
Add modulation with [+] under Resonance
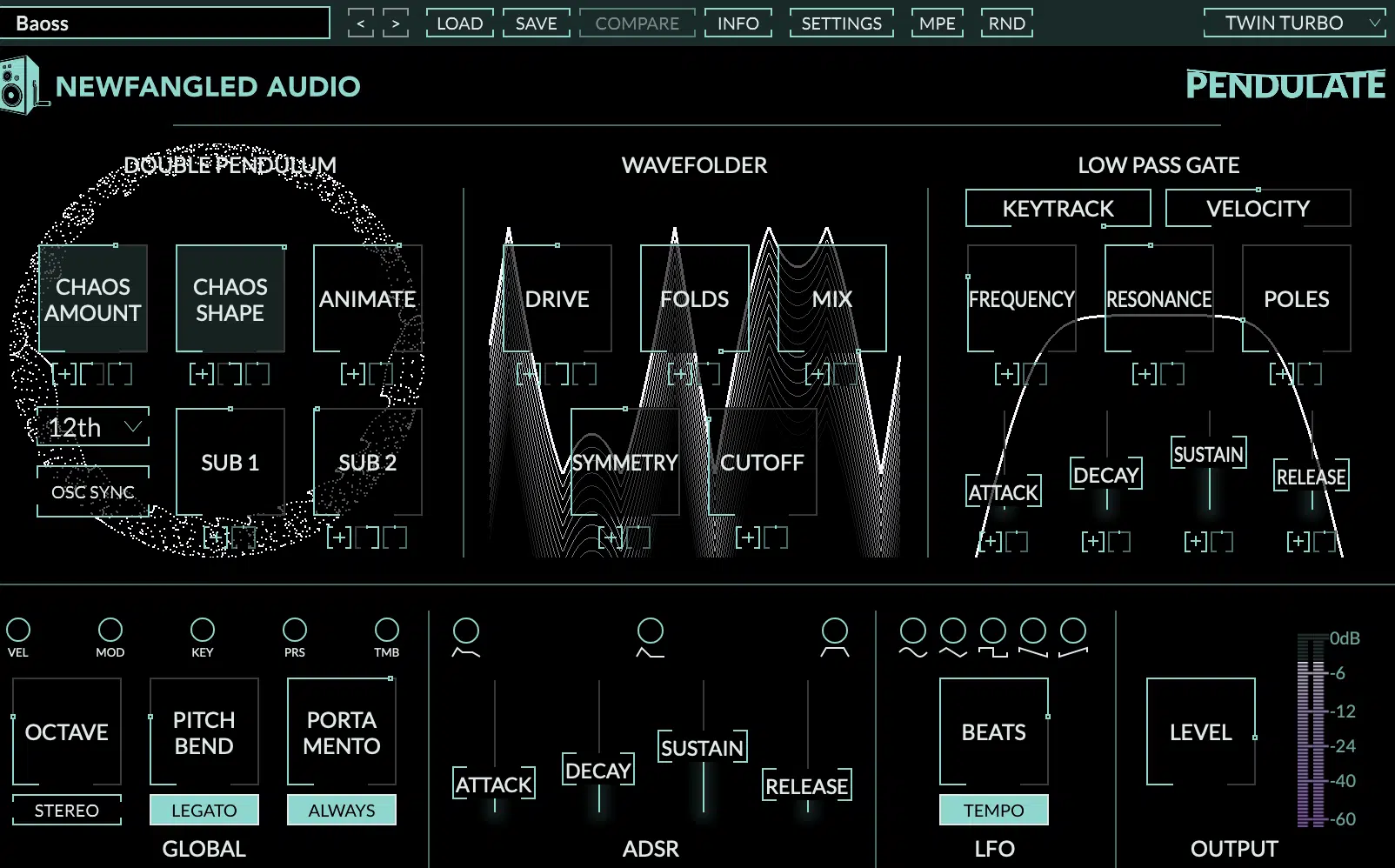pos(1145,374)
